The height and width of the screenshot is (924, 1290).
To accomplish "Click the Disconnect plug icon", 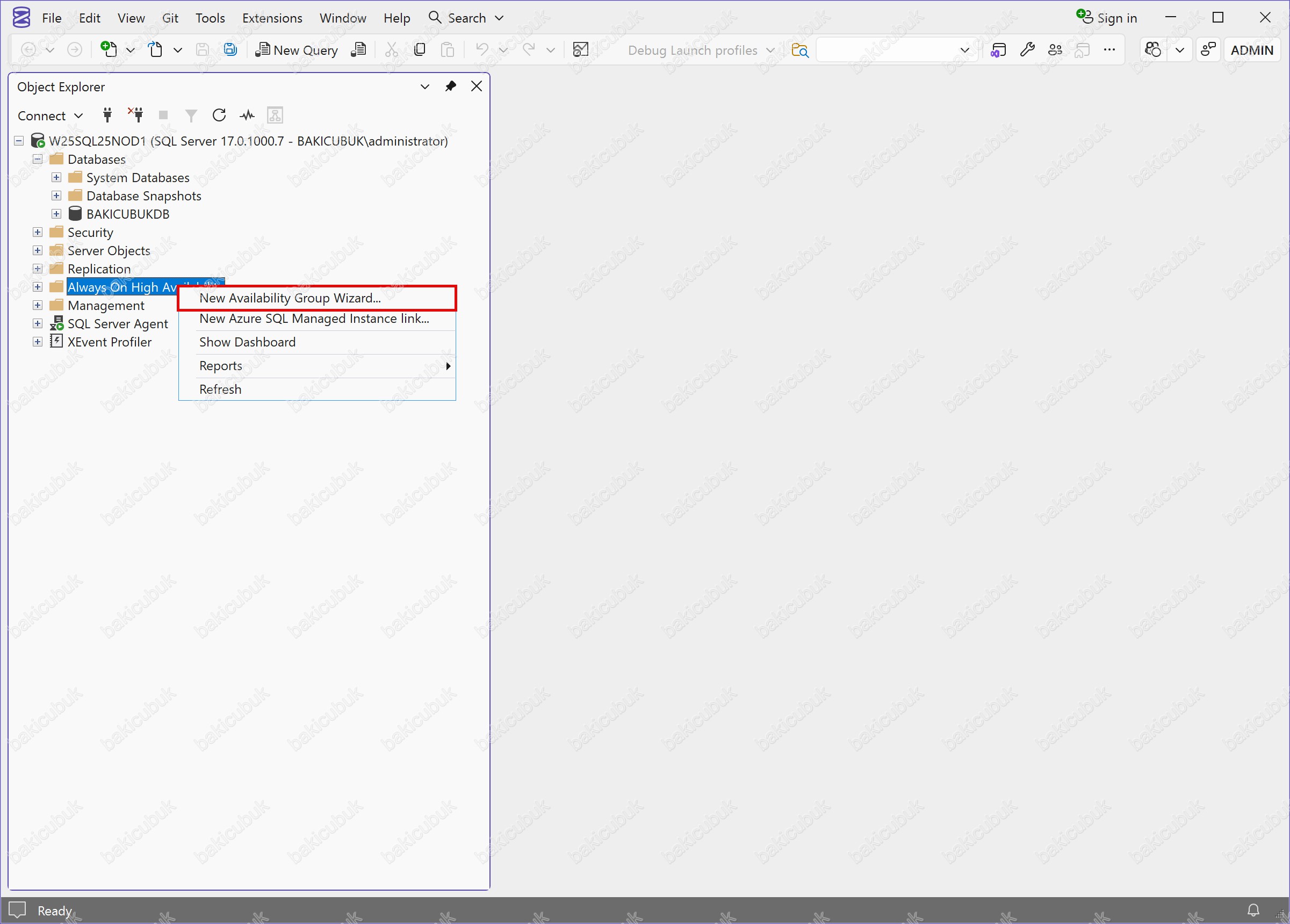I will (135, 115).
